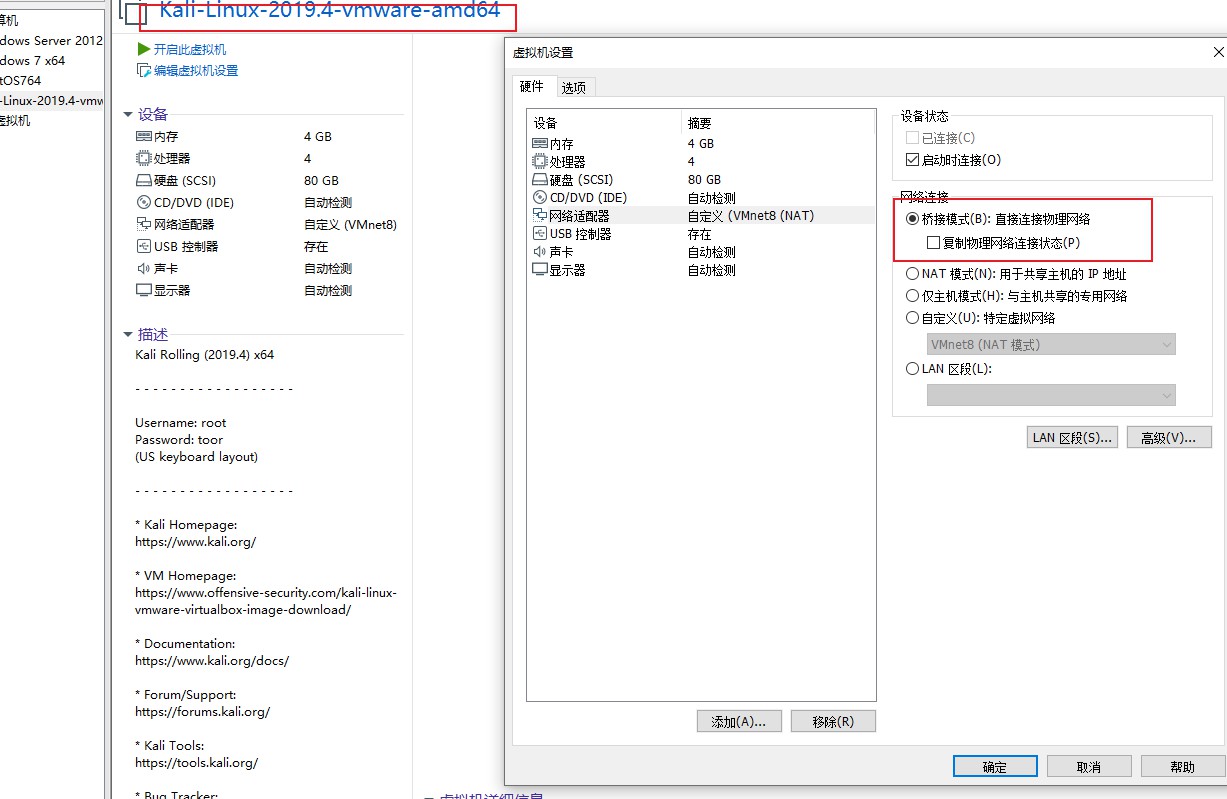Image resolution: width=1227 pixels, height=799 pixels.
Task: Collapse the 设备 section
Action: tap(128, 115)
